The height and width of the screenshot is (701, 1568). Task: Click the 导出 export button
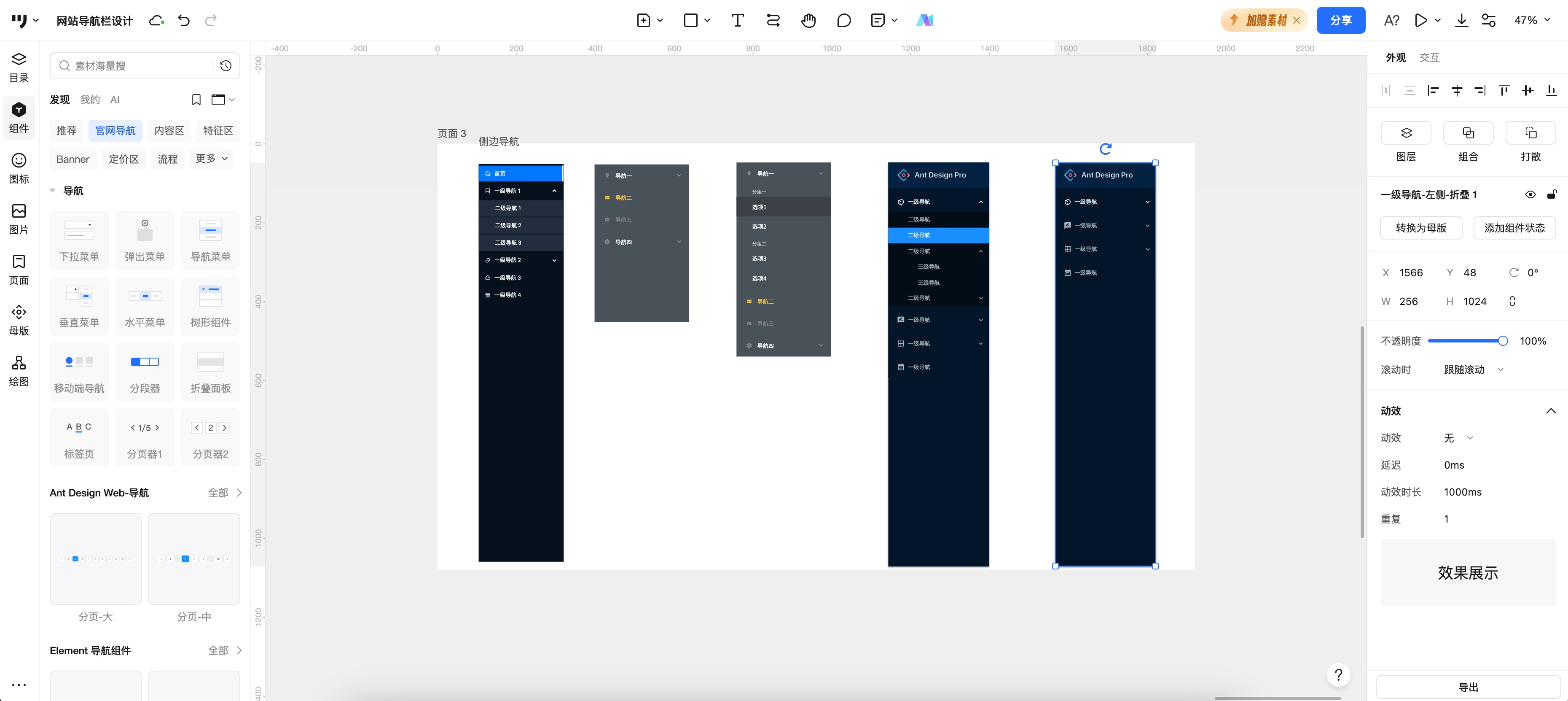(x=1468, y=687)
